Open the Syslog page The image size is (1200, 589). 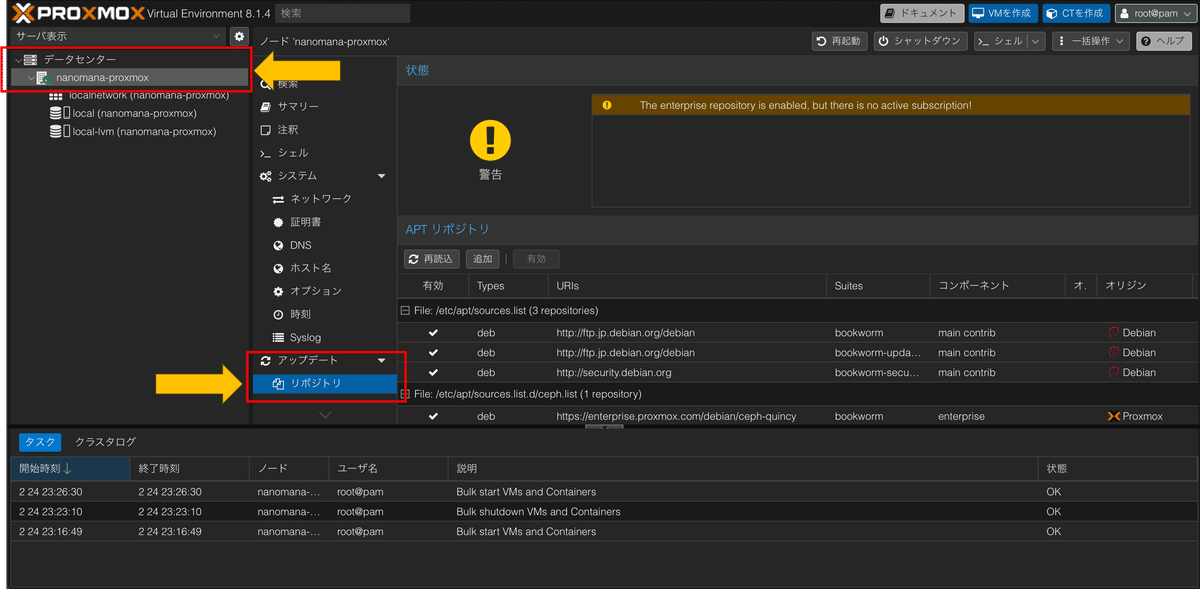[x=305, y=337]
